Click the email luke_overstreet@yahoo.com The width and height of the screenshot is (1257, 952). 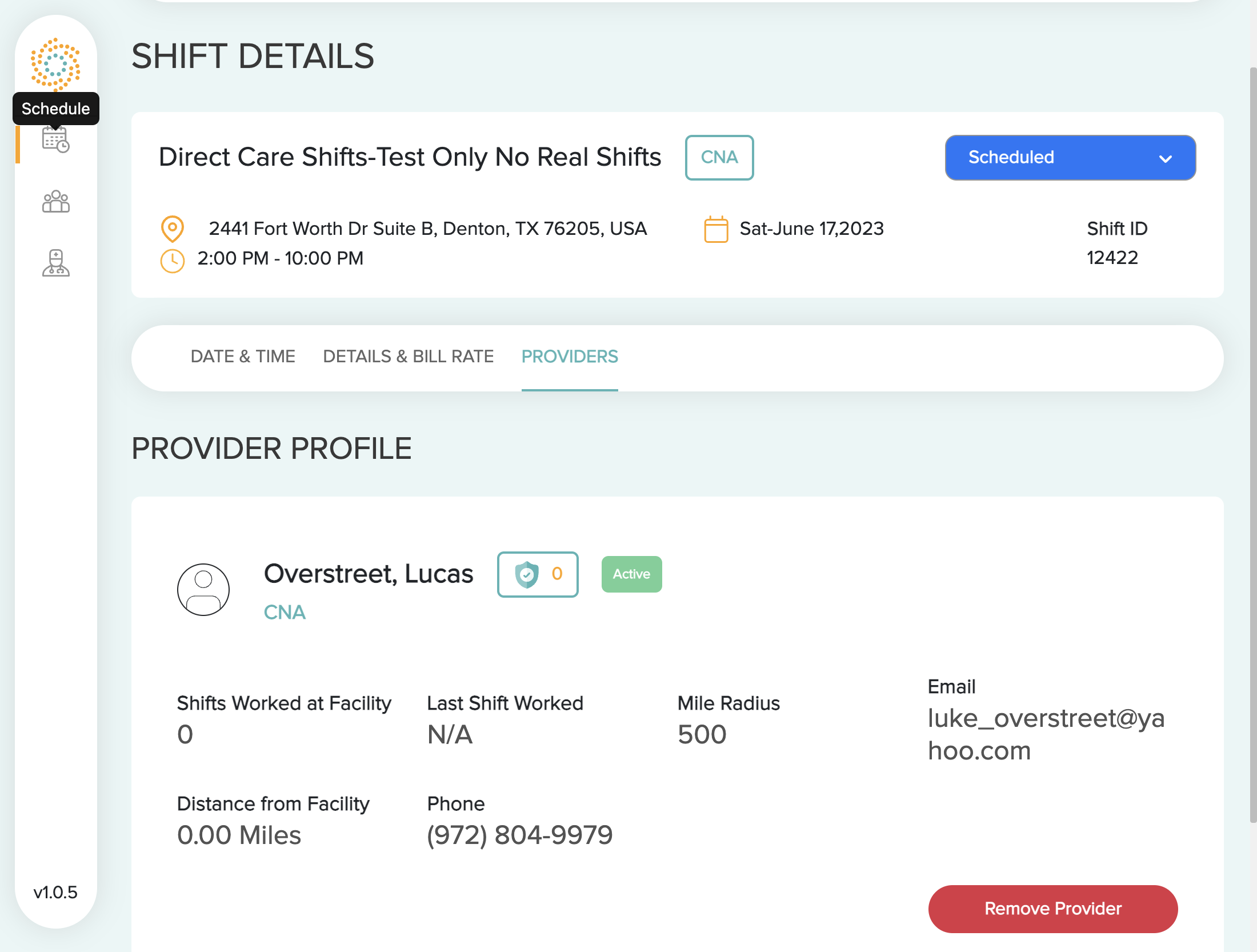pos(1046,734)
